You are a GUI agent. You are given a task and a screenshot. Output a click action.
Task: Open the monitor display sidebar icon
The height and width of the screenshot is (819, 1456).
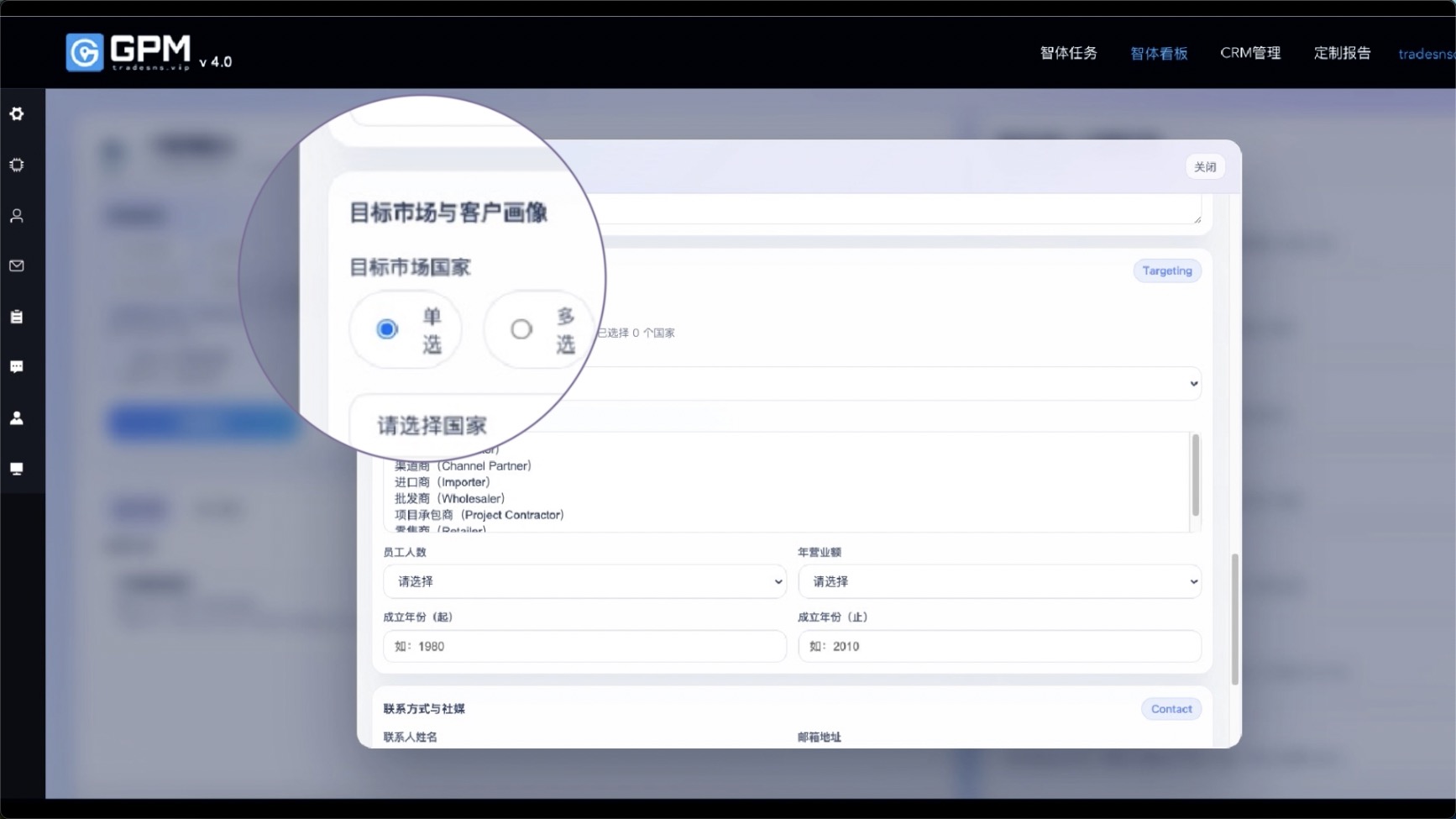click(x=17, y=469)
